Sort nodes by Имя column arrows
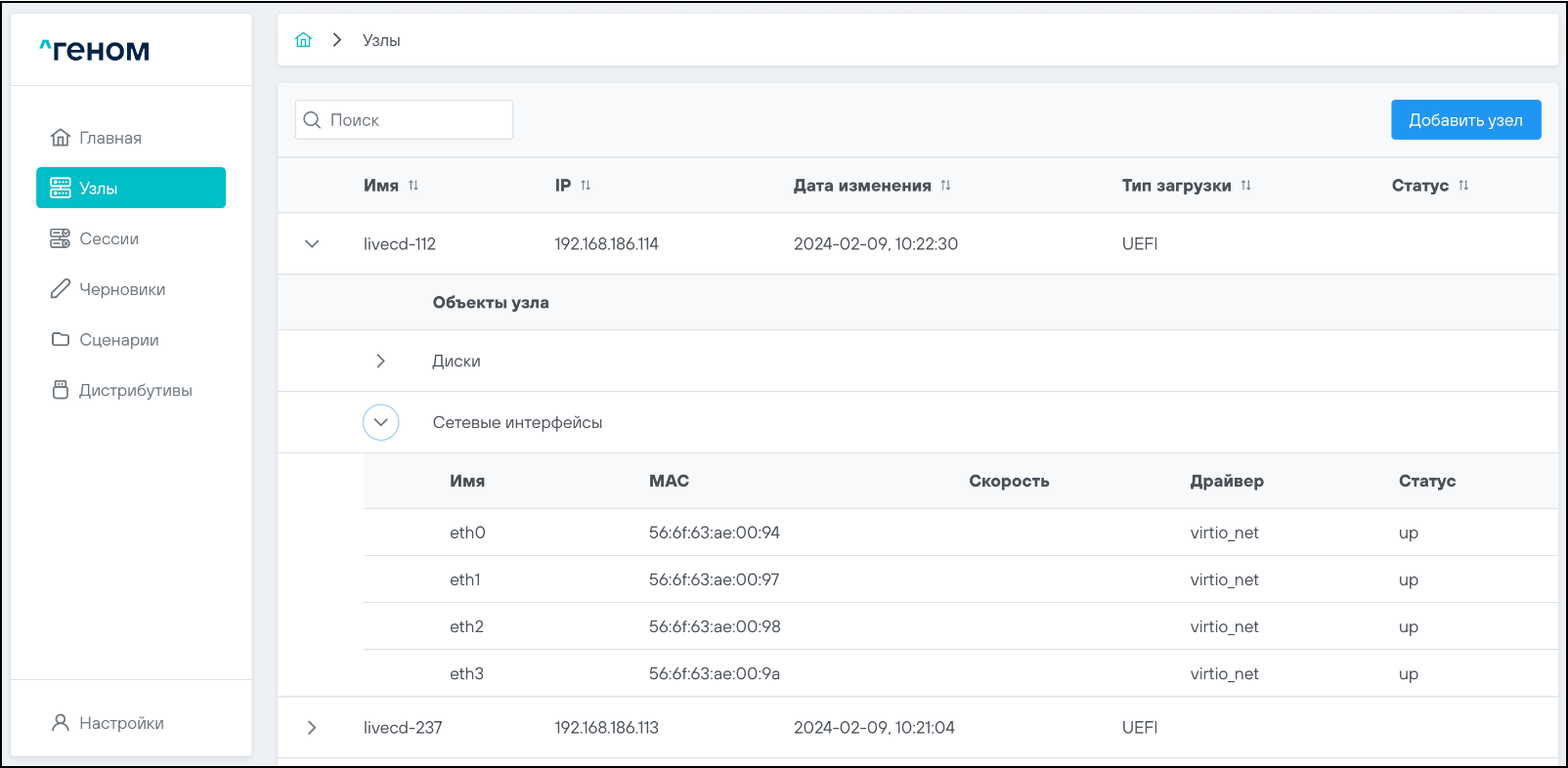The image size is (1568, 768). [x=414, y=186]
